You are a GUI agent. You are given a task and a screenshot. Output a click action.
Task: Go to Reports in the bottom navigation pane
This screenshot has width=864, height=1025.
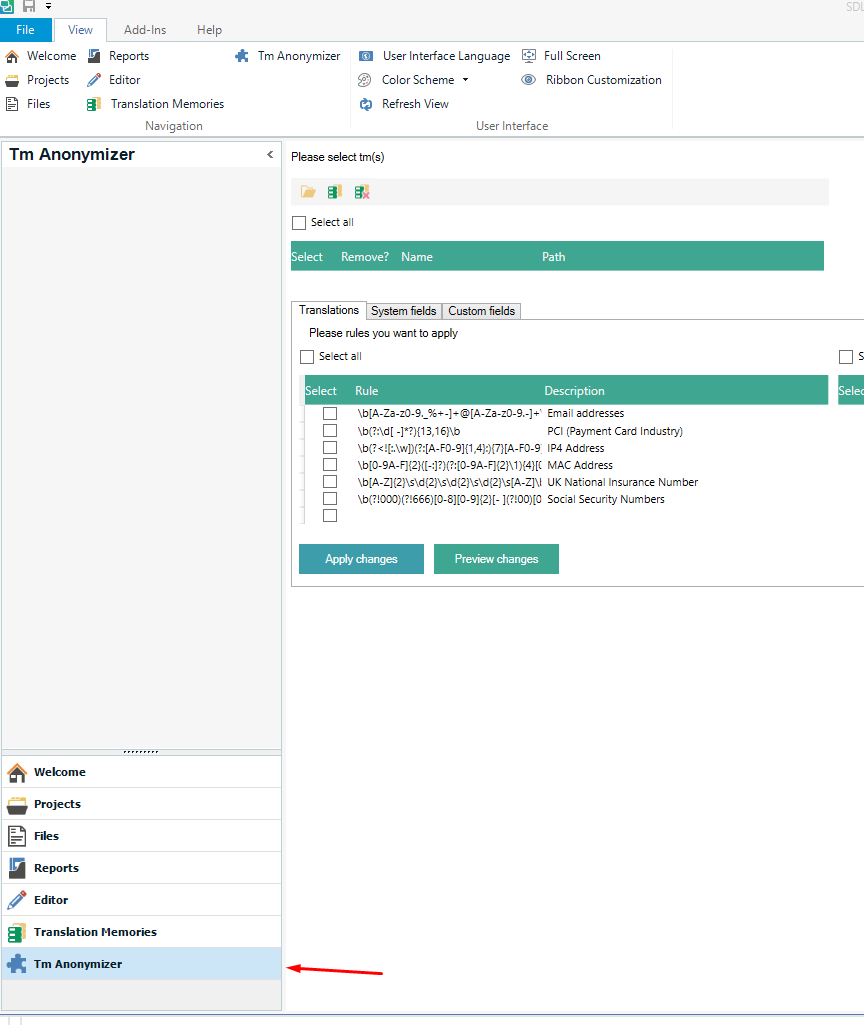[142, 868]
